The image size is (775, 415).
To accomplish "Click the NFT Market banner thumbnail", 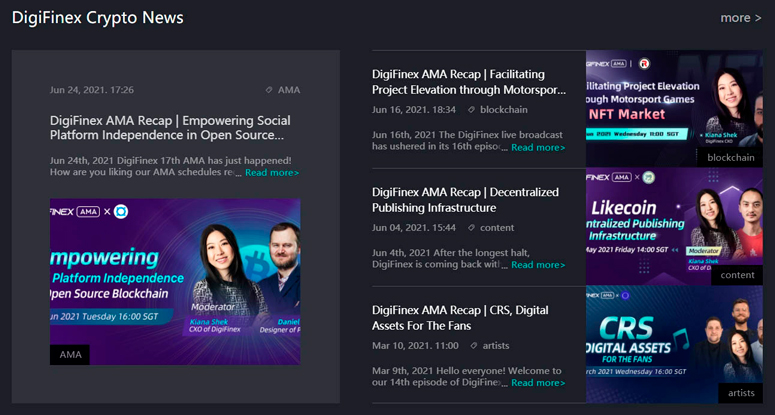I will click(x=674, y=108).
